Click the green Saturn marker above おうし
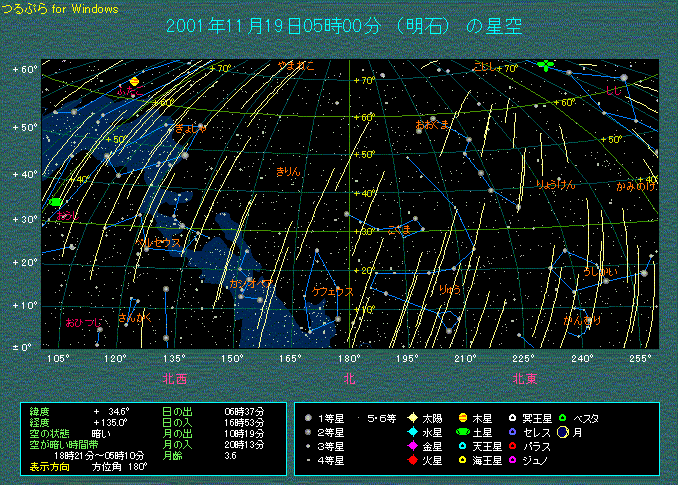 [x=55, y=202]
